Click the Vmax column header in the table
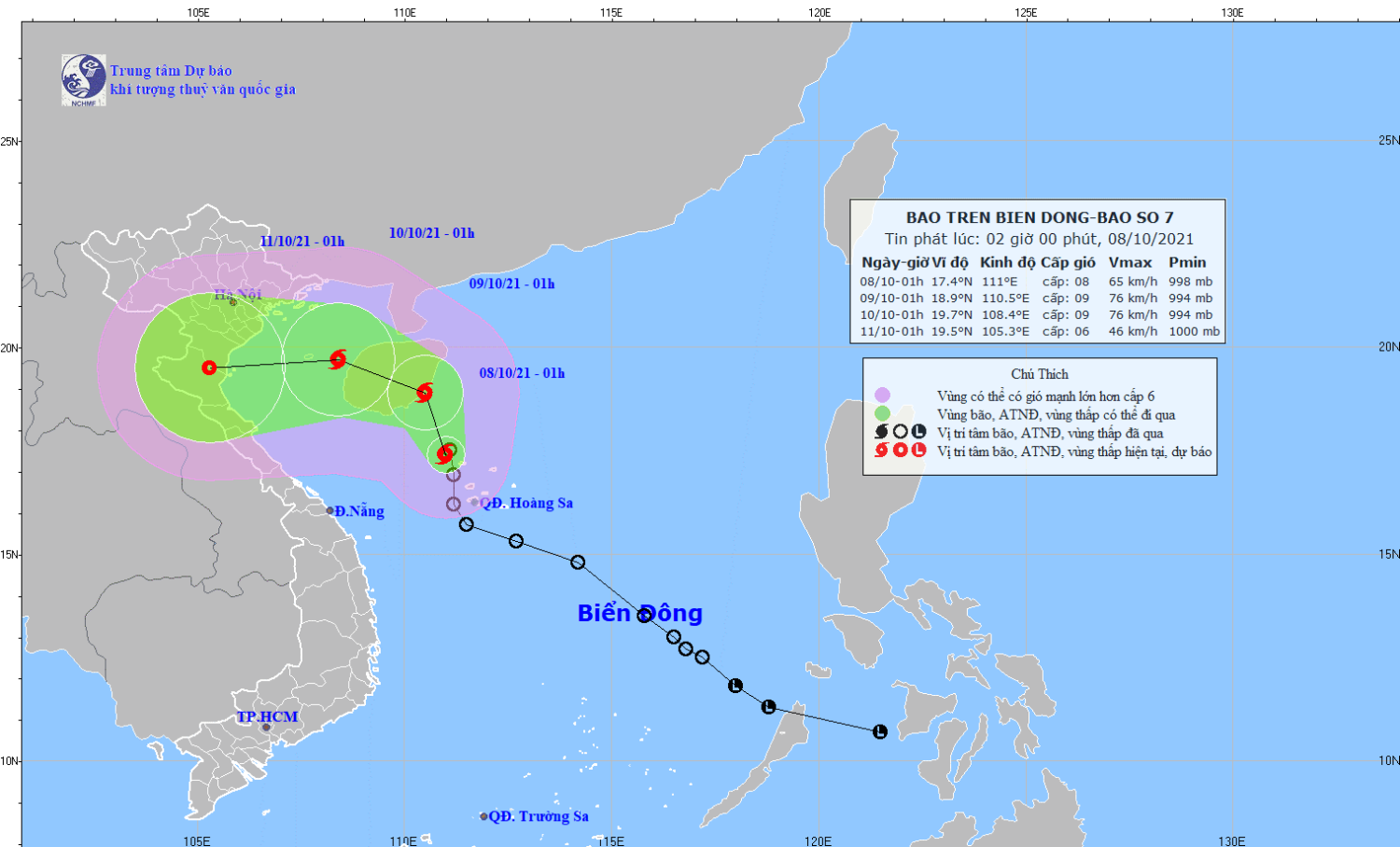 (x=1129, y=263)
